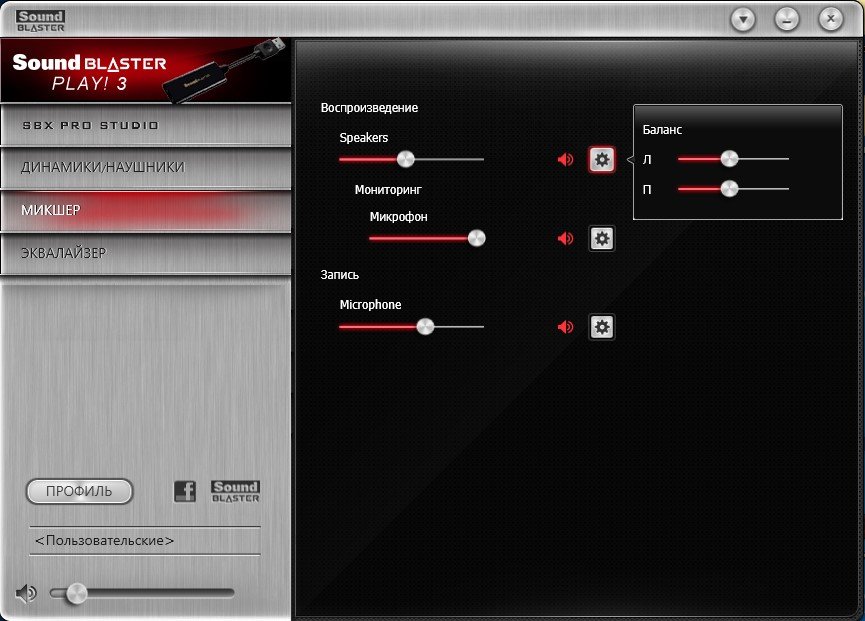865x621 pixels.
Task: Click the Микрофон monitoring slider handle
Action: coord(477,238)
